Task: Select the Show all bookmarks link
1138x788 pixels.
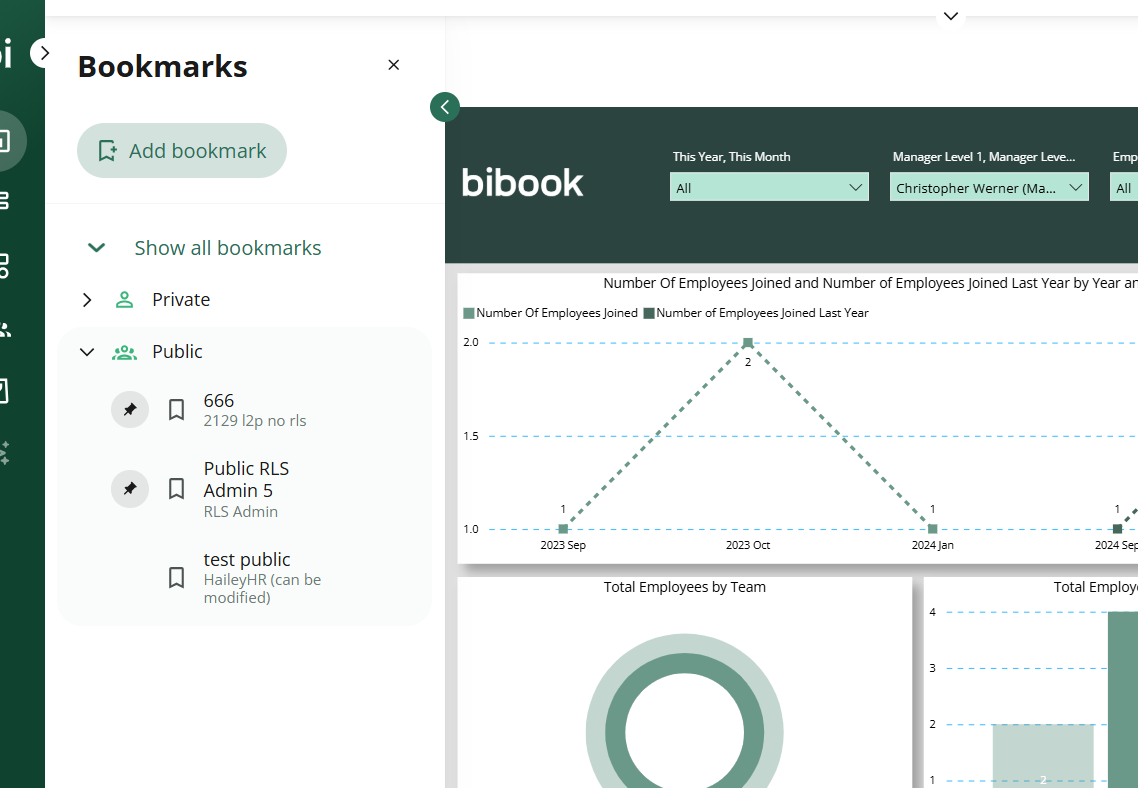Action: click(x=228, y=248)
